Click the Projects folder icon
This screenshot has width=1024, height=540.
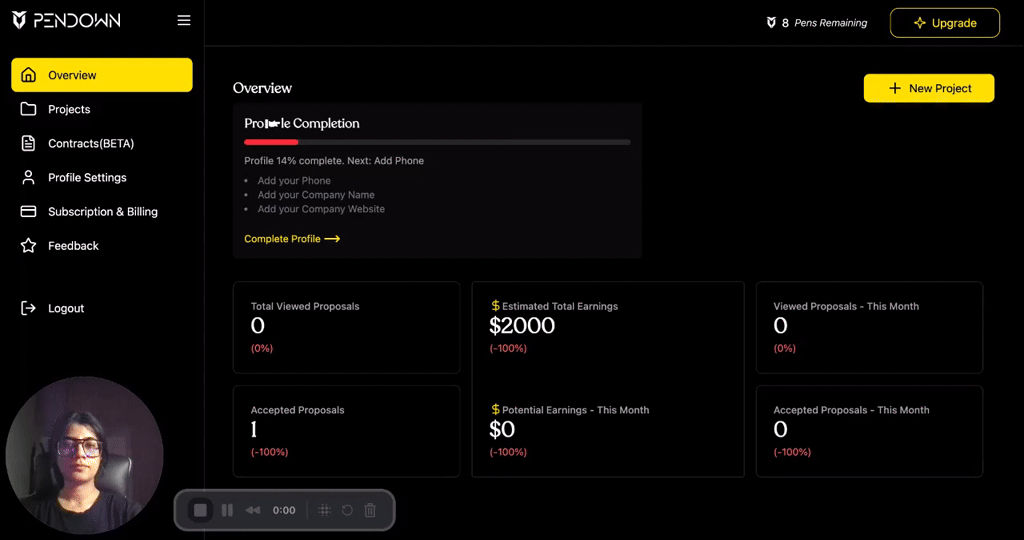pos(29,109)
